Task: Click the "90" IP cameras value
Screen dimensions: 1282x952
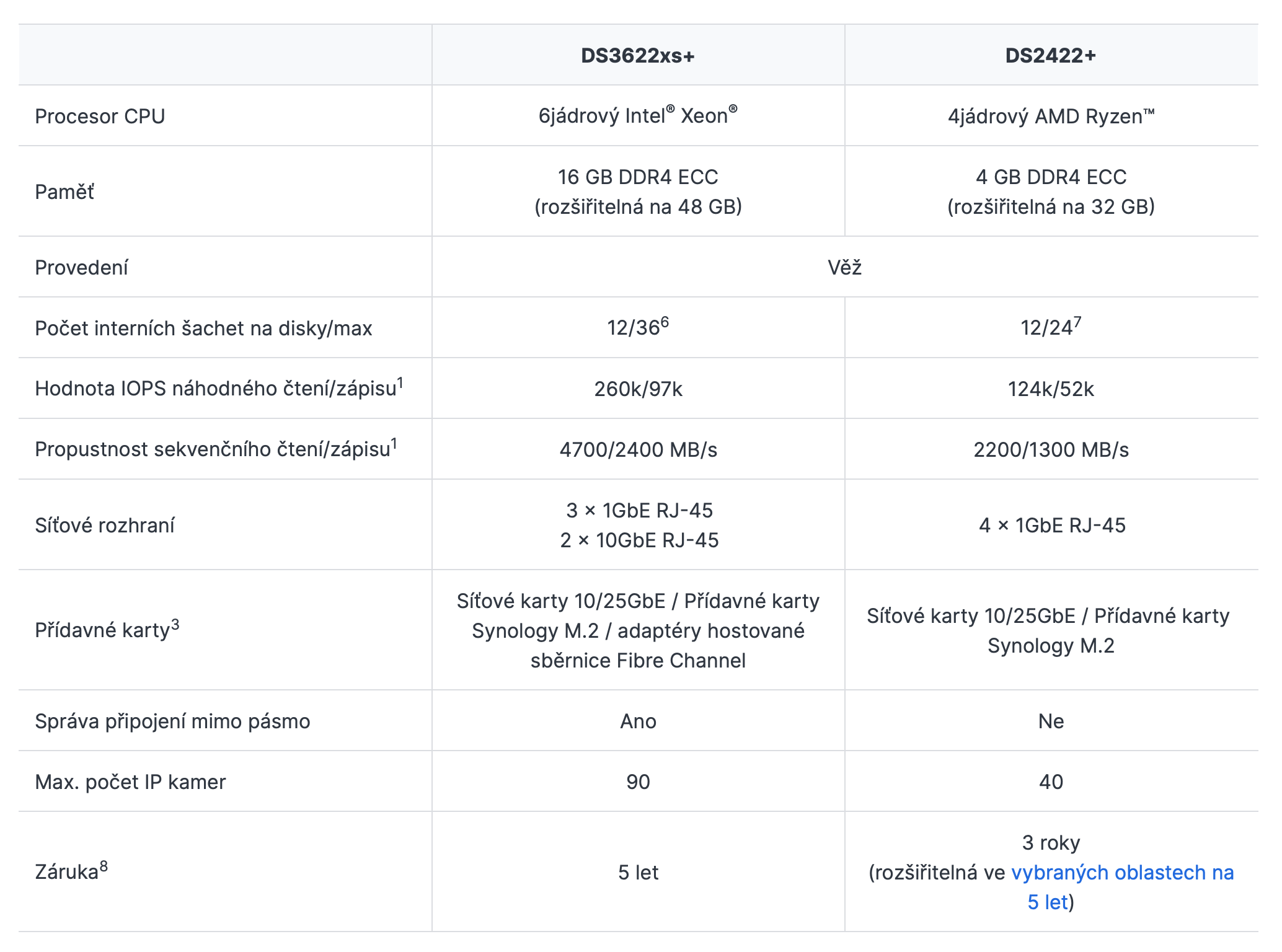Action: [x=637, y=782]
